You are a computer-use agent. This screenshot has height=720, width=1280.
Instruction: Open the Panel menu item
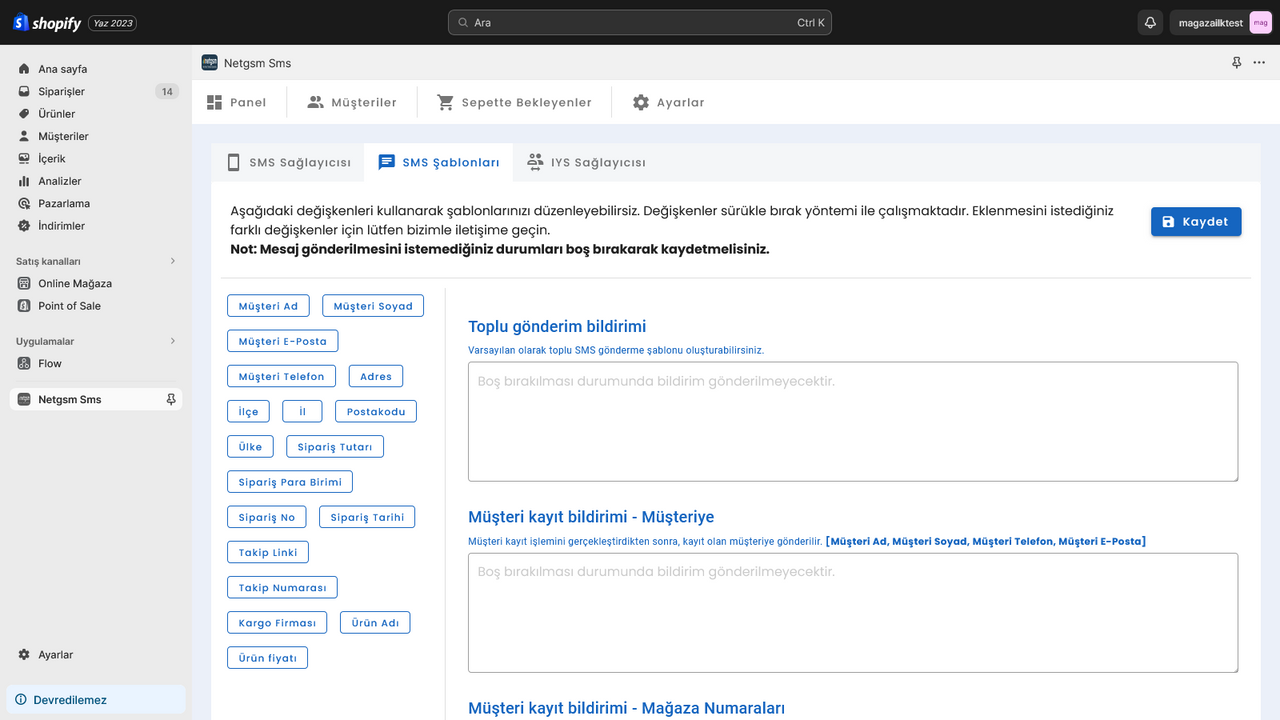(x=237, y=102)
